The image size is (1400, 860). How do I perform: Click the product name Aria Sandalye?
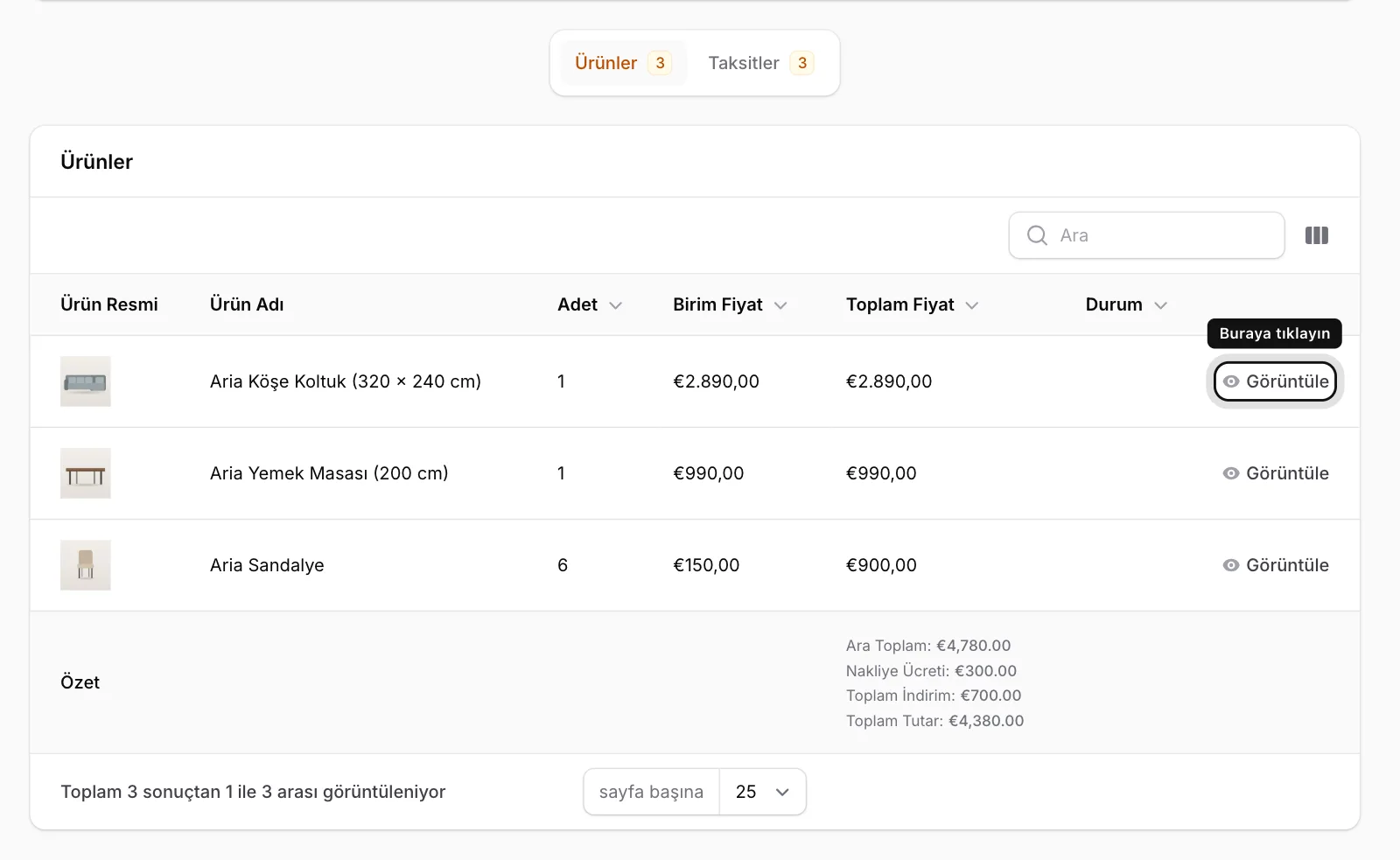click(267, 565)
